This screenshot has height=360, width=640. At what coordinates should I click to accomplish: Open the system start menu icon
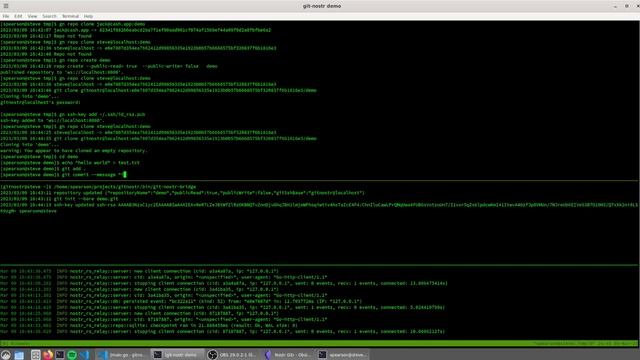6,355
